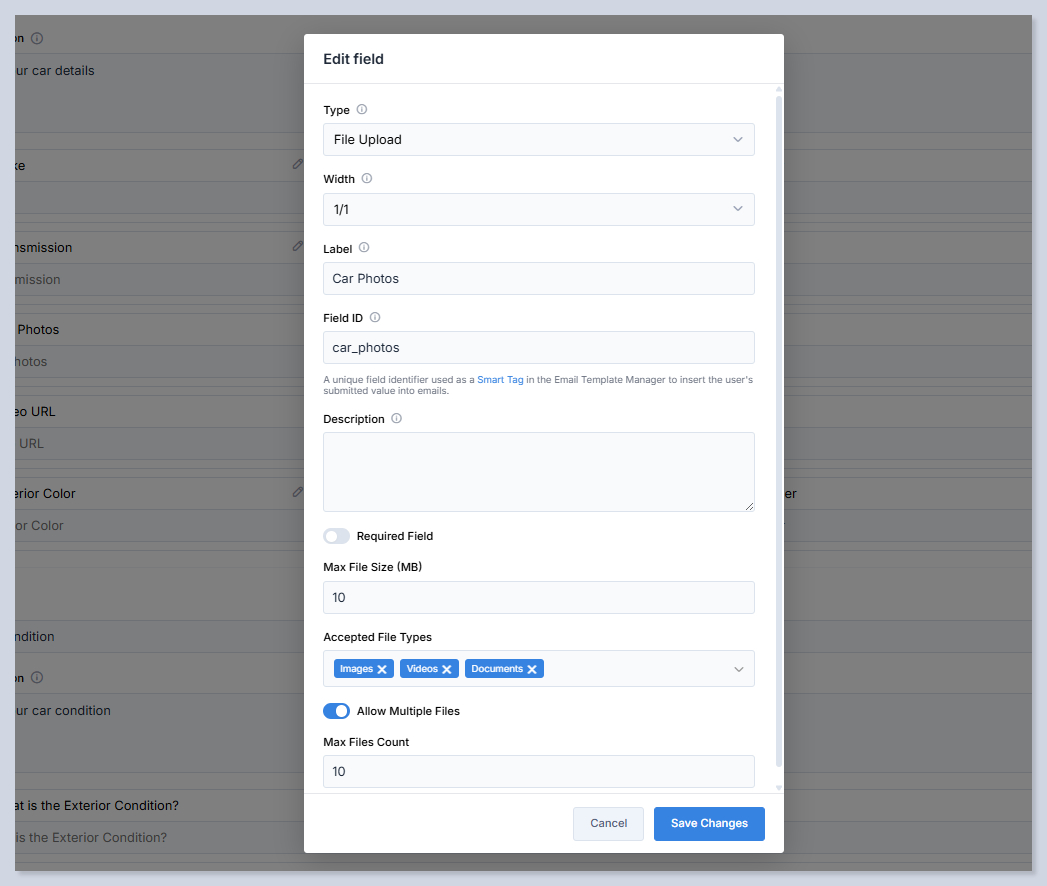Click the info icon next to Type

[x=362, y=110]
